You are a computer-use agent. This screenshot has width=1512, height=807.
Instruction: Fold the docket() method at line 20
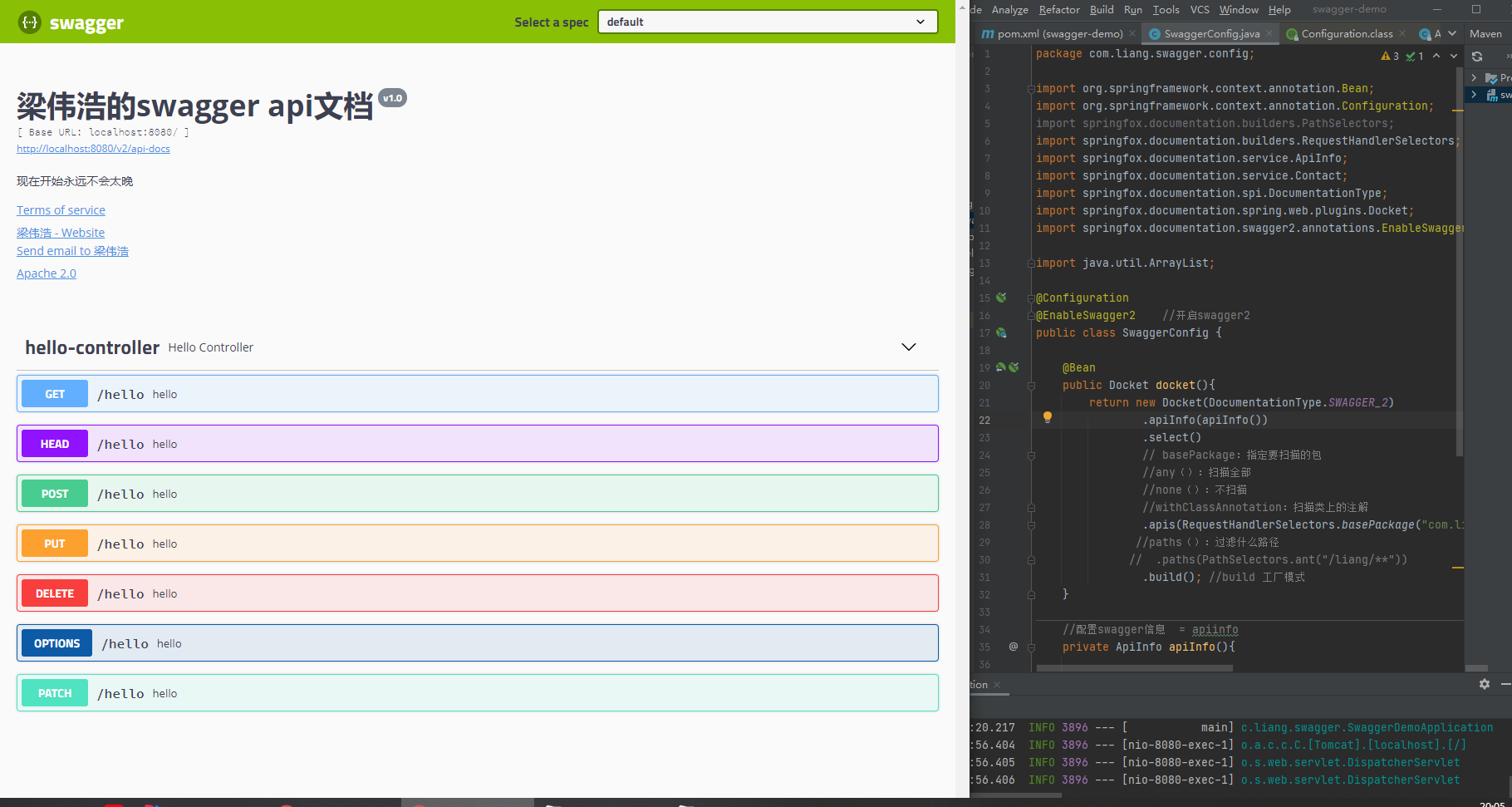(1031, 386)
